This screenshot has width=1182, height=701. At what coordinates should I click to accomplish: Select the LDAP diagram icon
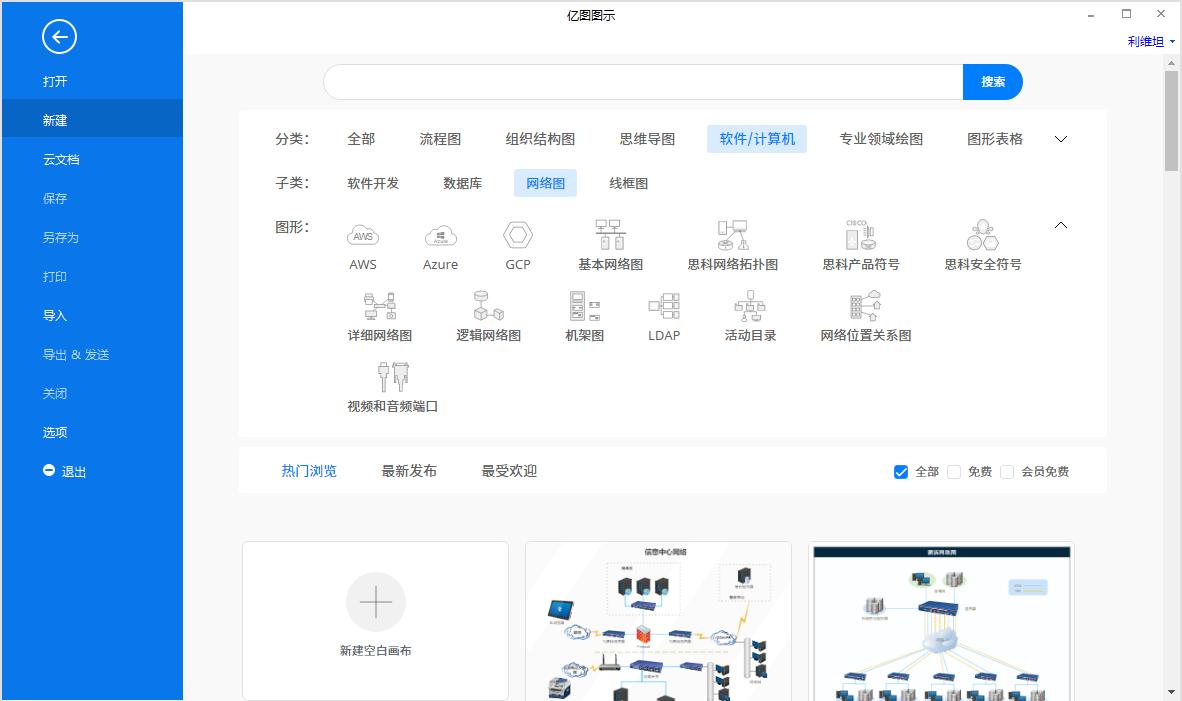(663, 305)
